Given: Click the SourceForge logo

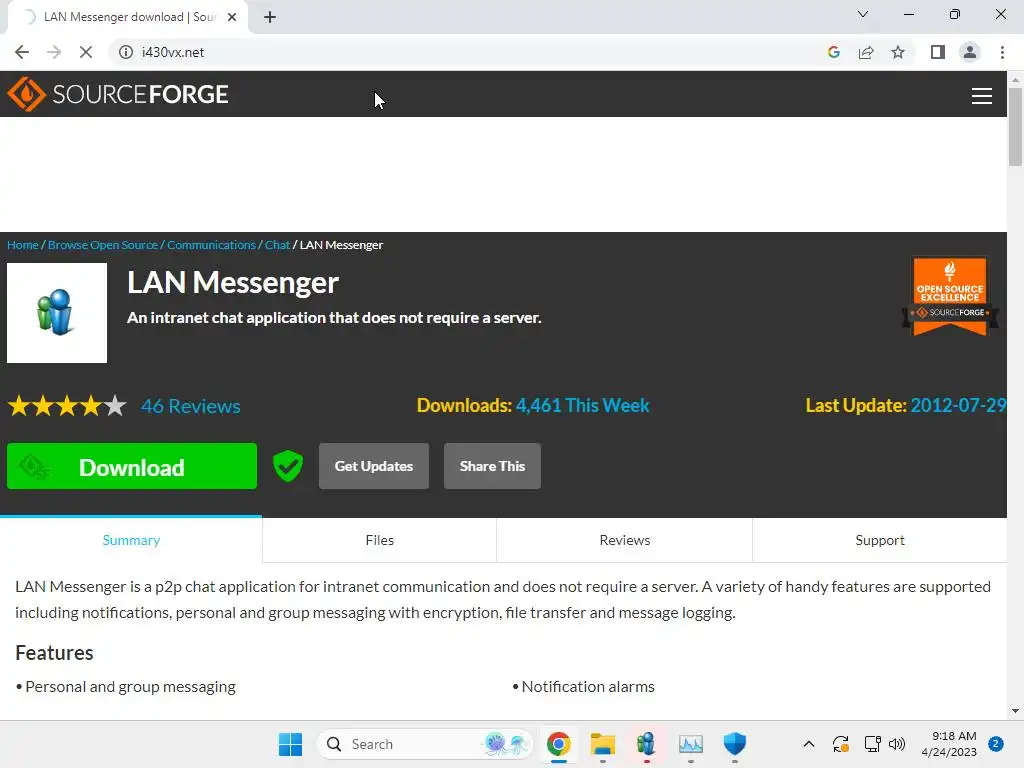Looking at the screenshot, I should 118,94.
